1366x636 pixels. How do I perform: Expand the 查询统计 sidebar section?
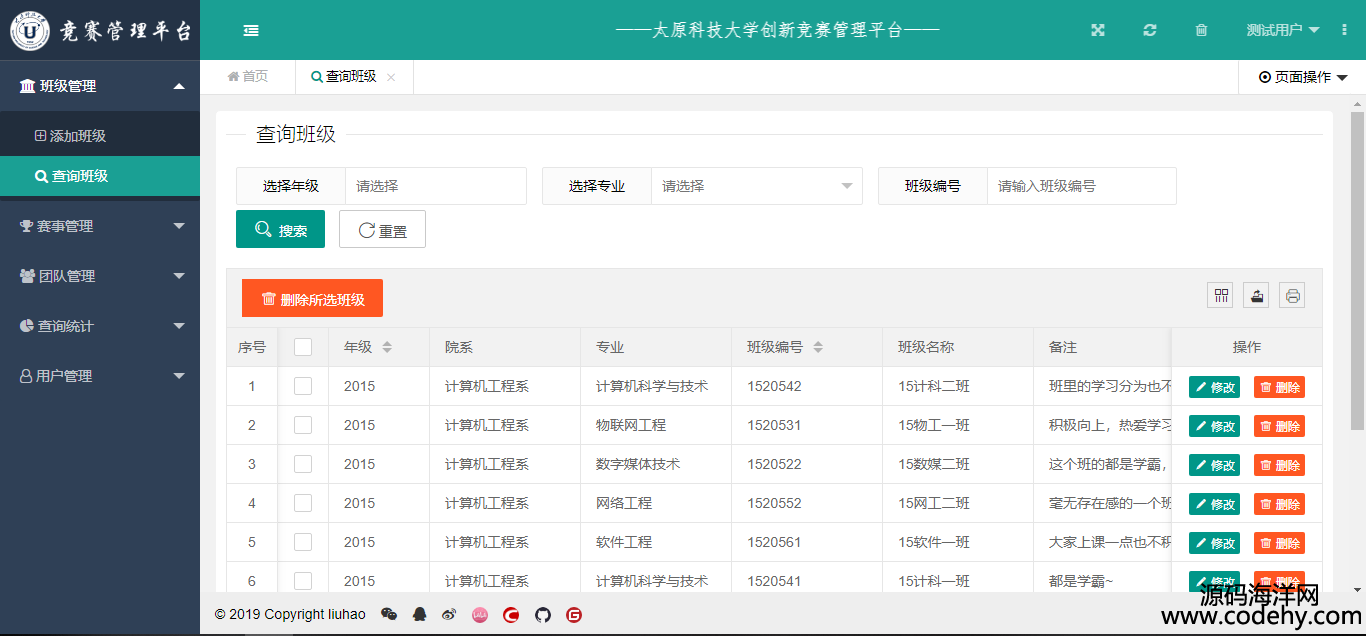pyautogui.click(x=100, y=326)
